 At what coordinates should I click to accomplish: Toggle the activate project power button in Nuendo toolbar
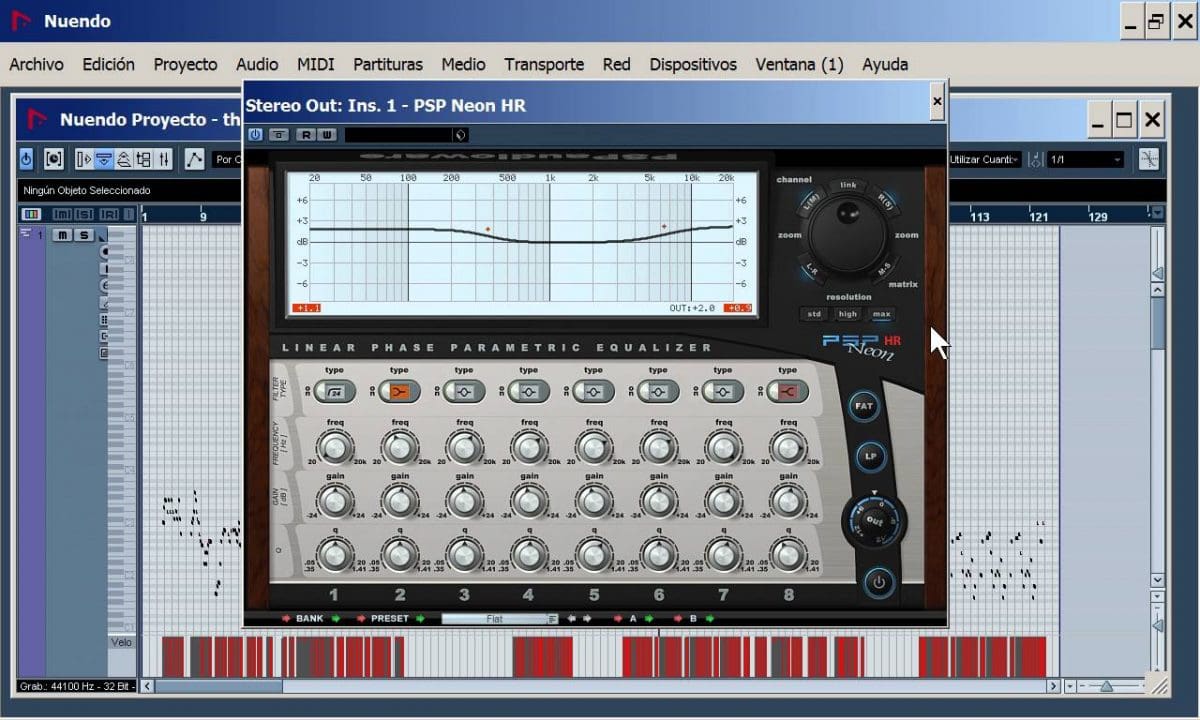click(x=26, y=159)
